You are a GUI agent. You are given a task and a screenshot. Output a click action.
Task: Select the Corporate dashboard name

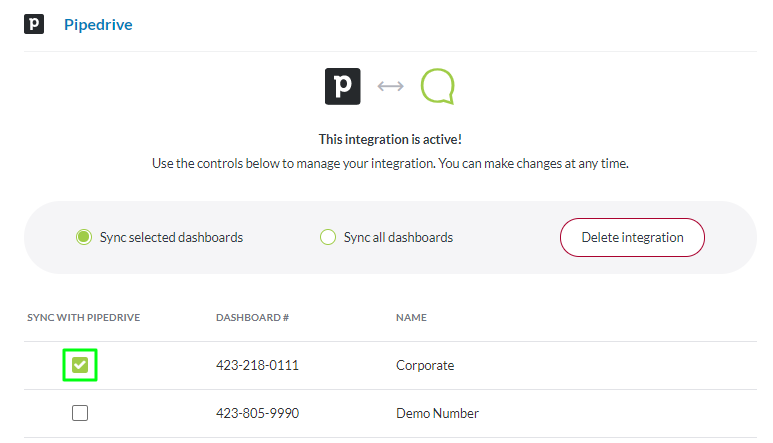[x=425, y=365]
